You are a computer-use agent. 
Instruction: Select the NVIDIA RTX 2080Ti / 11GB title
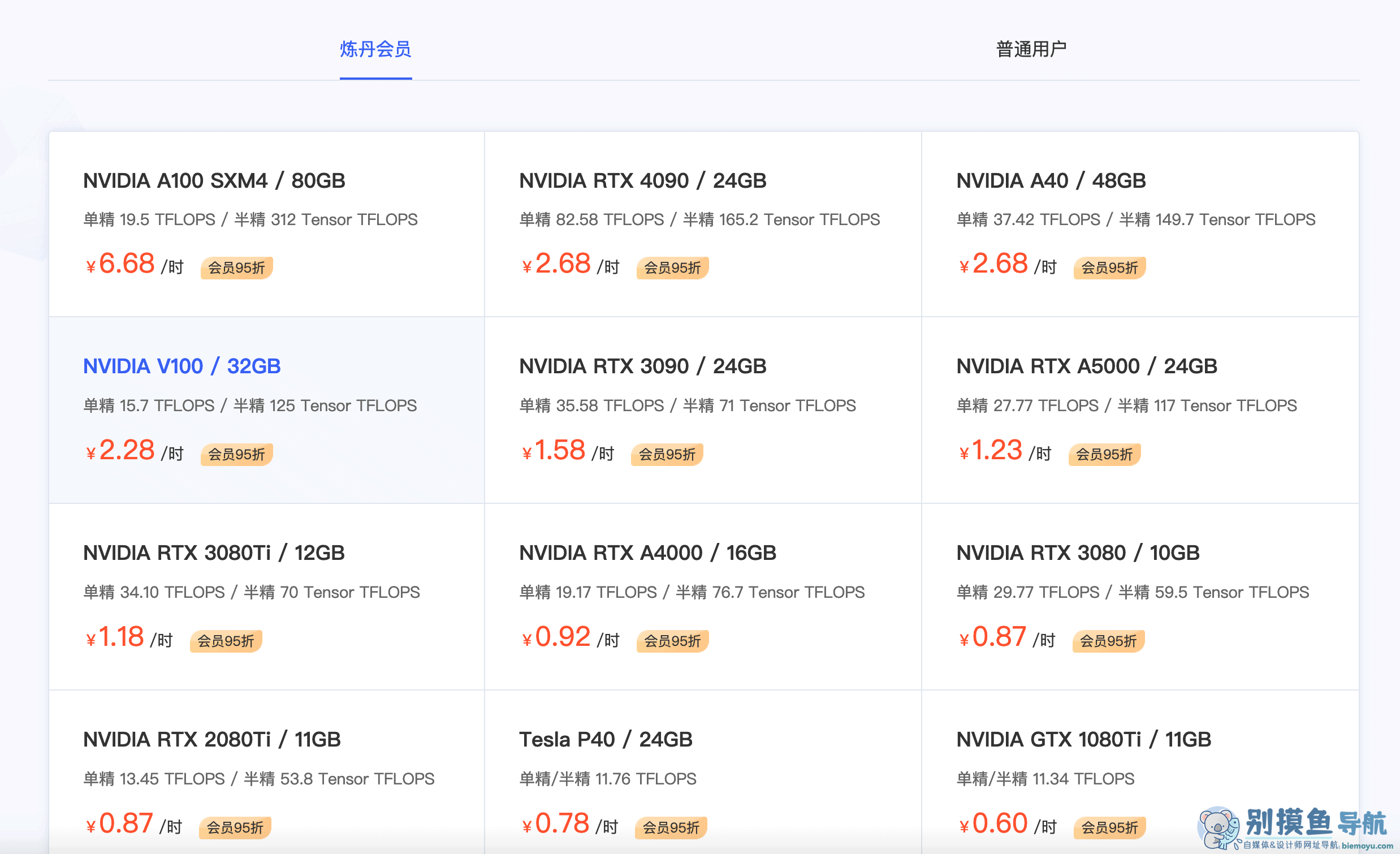click(211, 740)
